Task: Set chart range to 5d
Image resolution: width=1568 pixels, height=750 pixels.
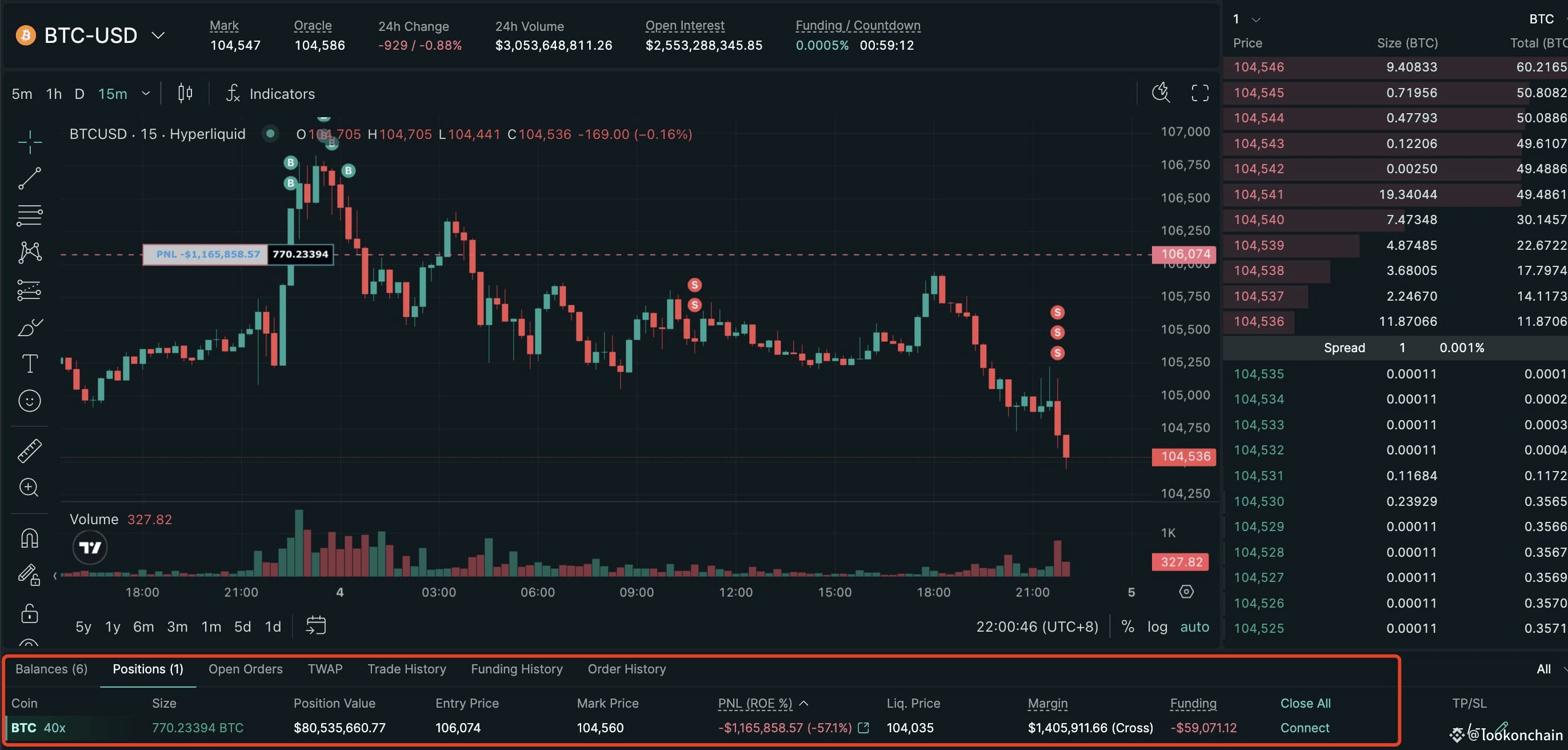Action: point(242,627)
